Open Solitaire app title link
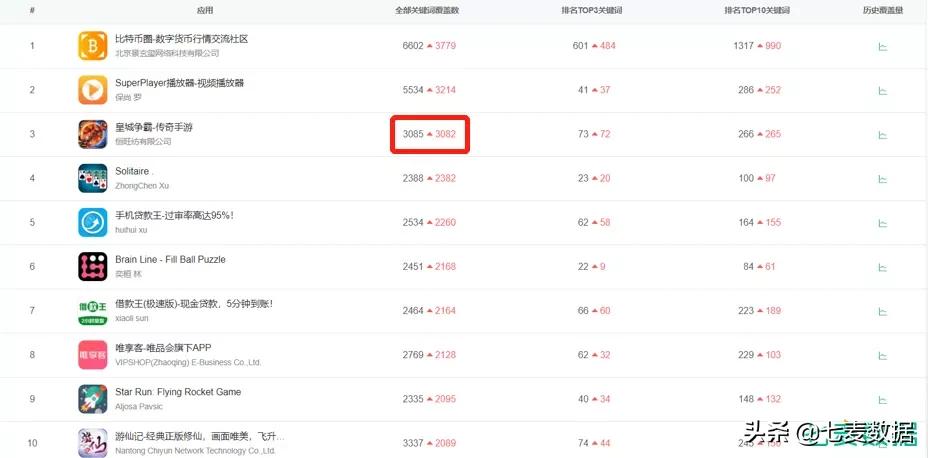Image resolution: width=928 pixels, height=458 pixels. [134, 172]
